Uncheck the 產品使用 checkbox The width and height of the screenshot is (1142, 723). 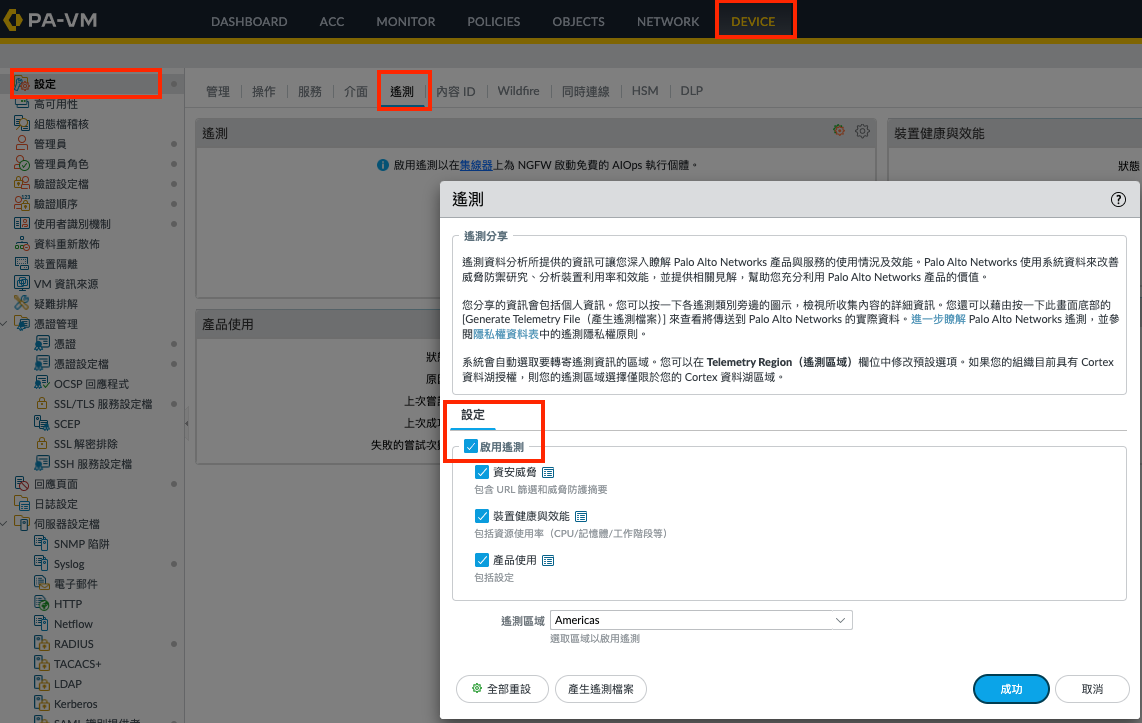(x=481, y=560)
